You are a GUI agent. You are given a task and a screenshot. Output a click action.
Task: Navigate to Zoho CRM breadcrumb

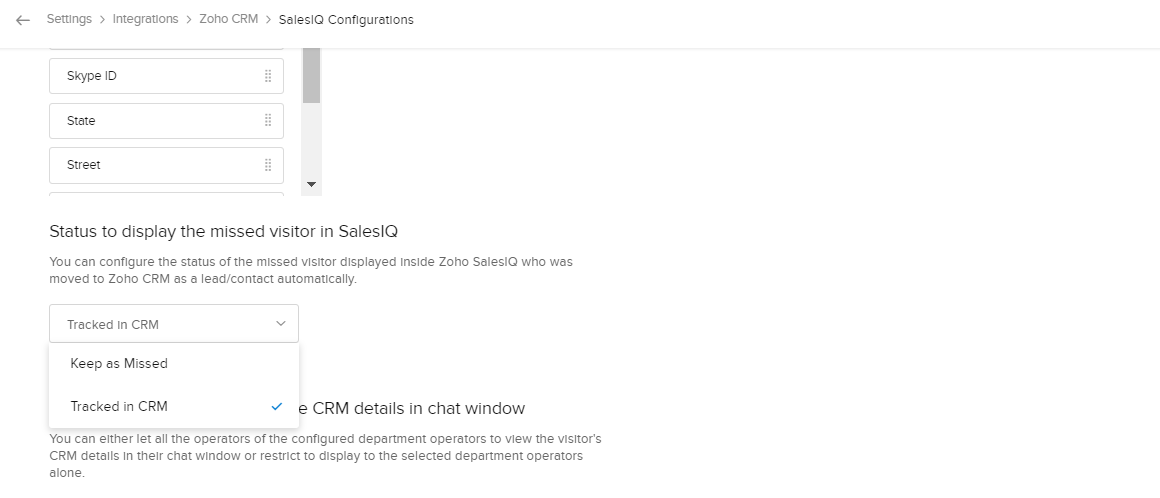pos(228,20)
